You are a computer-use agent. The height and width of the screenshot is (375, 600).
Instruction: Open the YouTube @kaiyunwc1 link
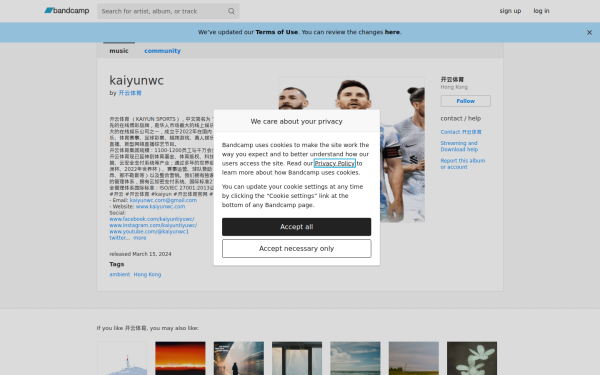pyautogui.click(x=149, y=232)
